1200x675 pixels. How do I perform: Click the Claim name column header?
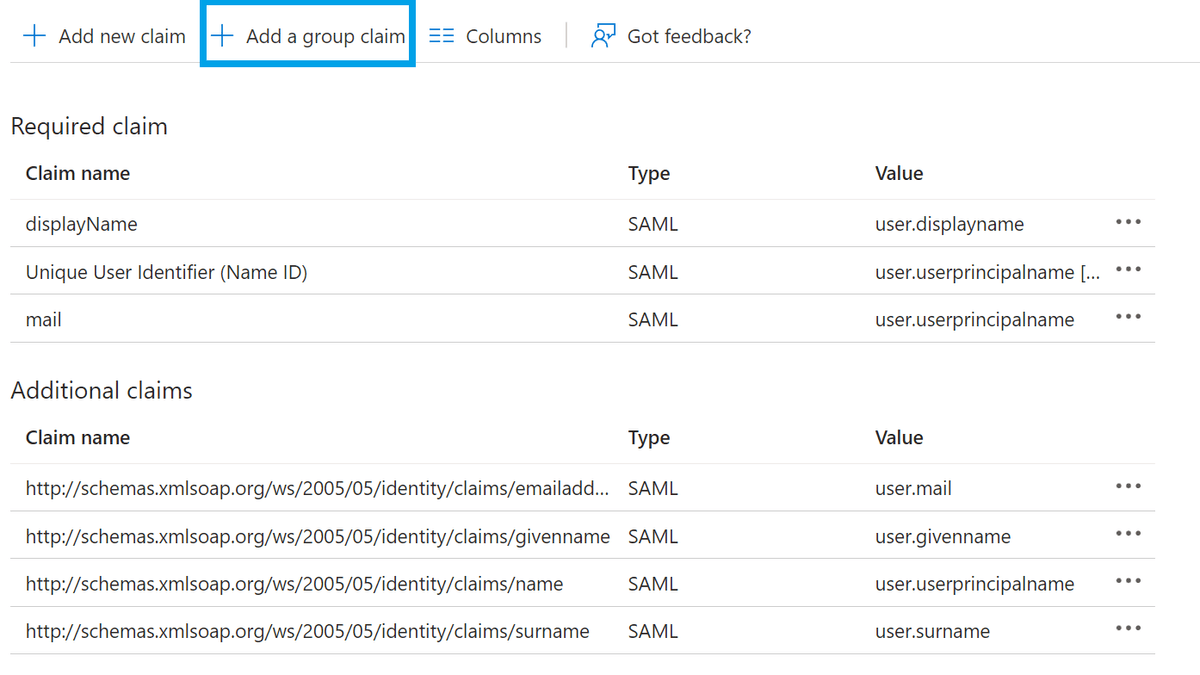tap(78, 172)
